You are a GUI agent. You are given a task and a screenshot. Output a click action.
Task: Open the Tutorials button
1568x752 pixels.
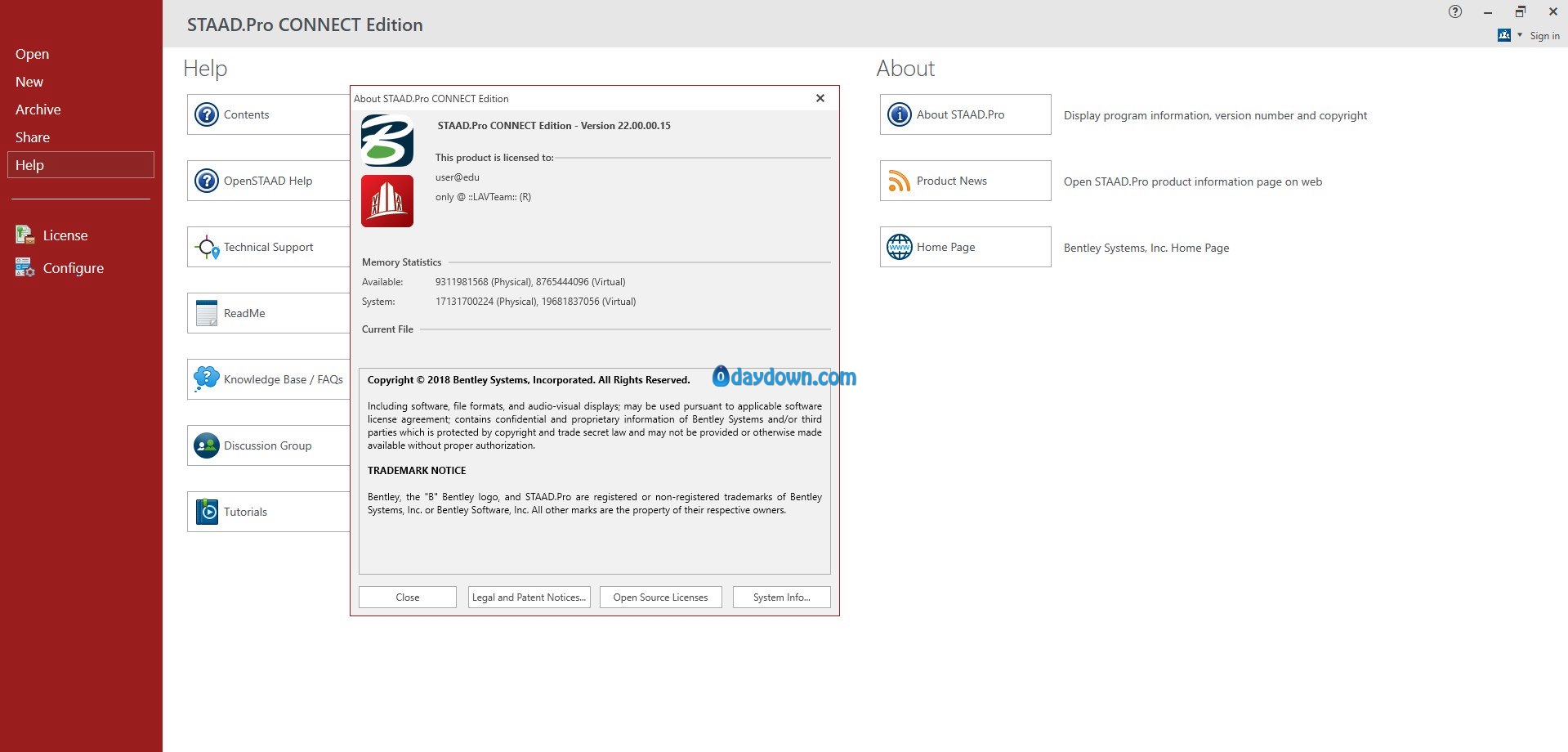[x=269, y=512]
